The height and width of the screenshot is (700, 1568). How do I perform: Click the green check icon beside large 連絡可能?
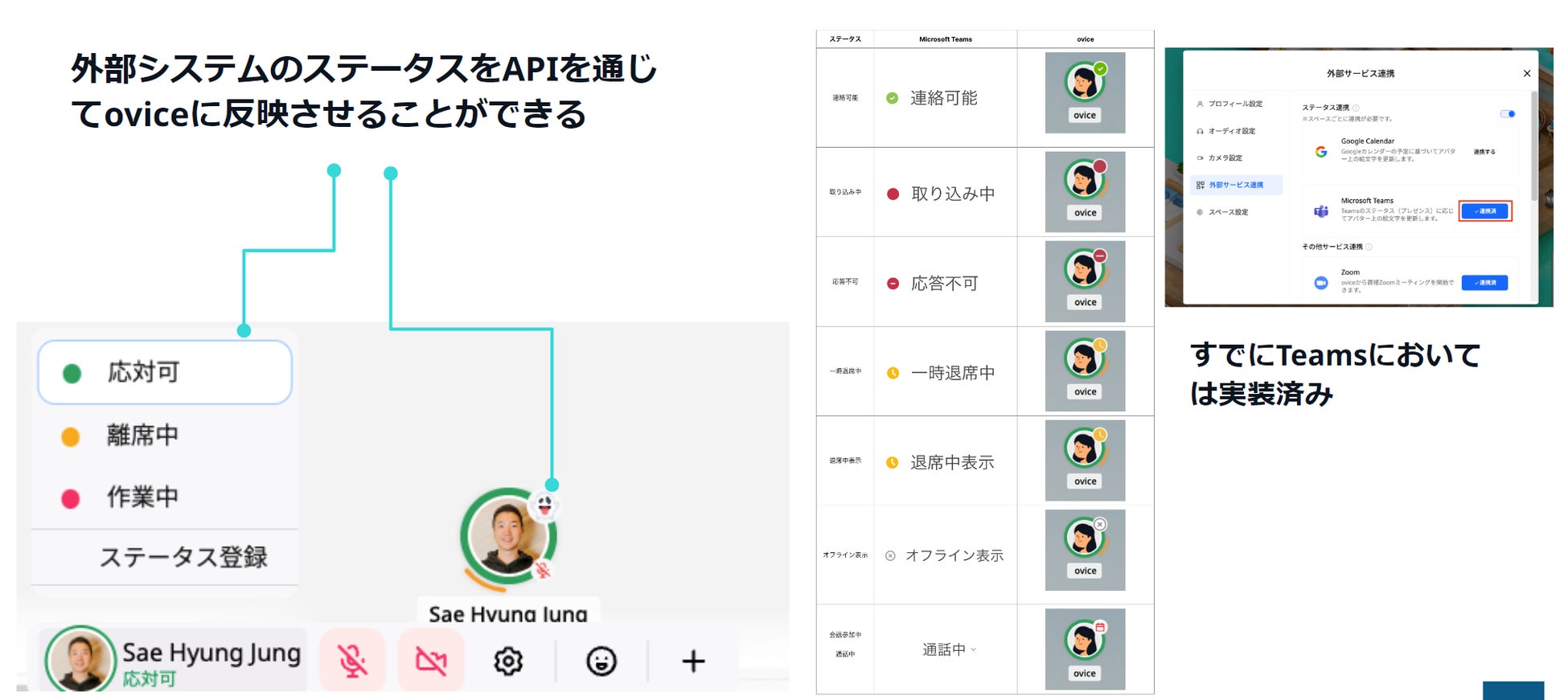tap(892, 98)
